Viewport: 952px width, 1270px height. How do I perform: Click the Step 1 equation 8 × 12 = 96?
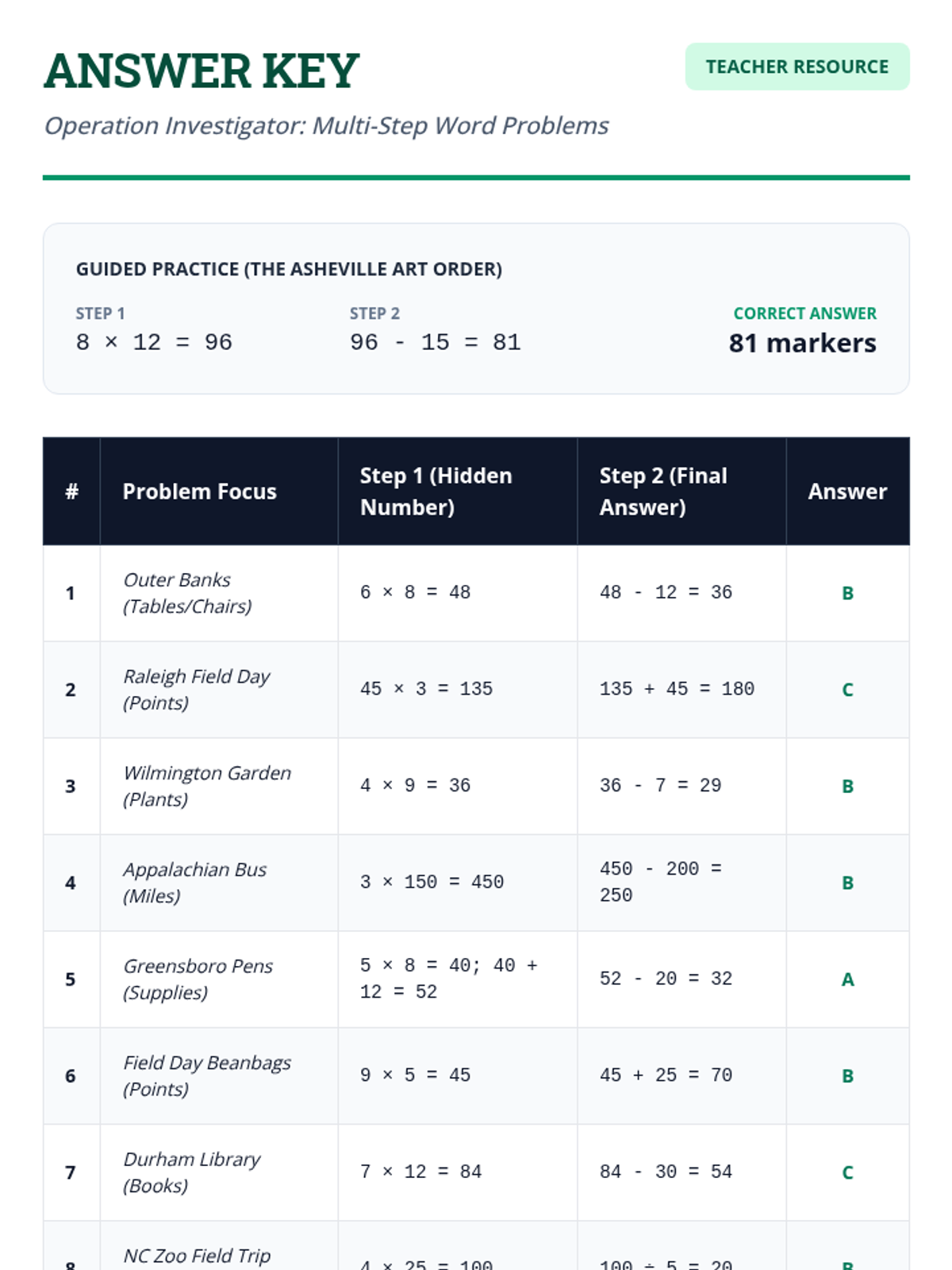click(154, 342)
